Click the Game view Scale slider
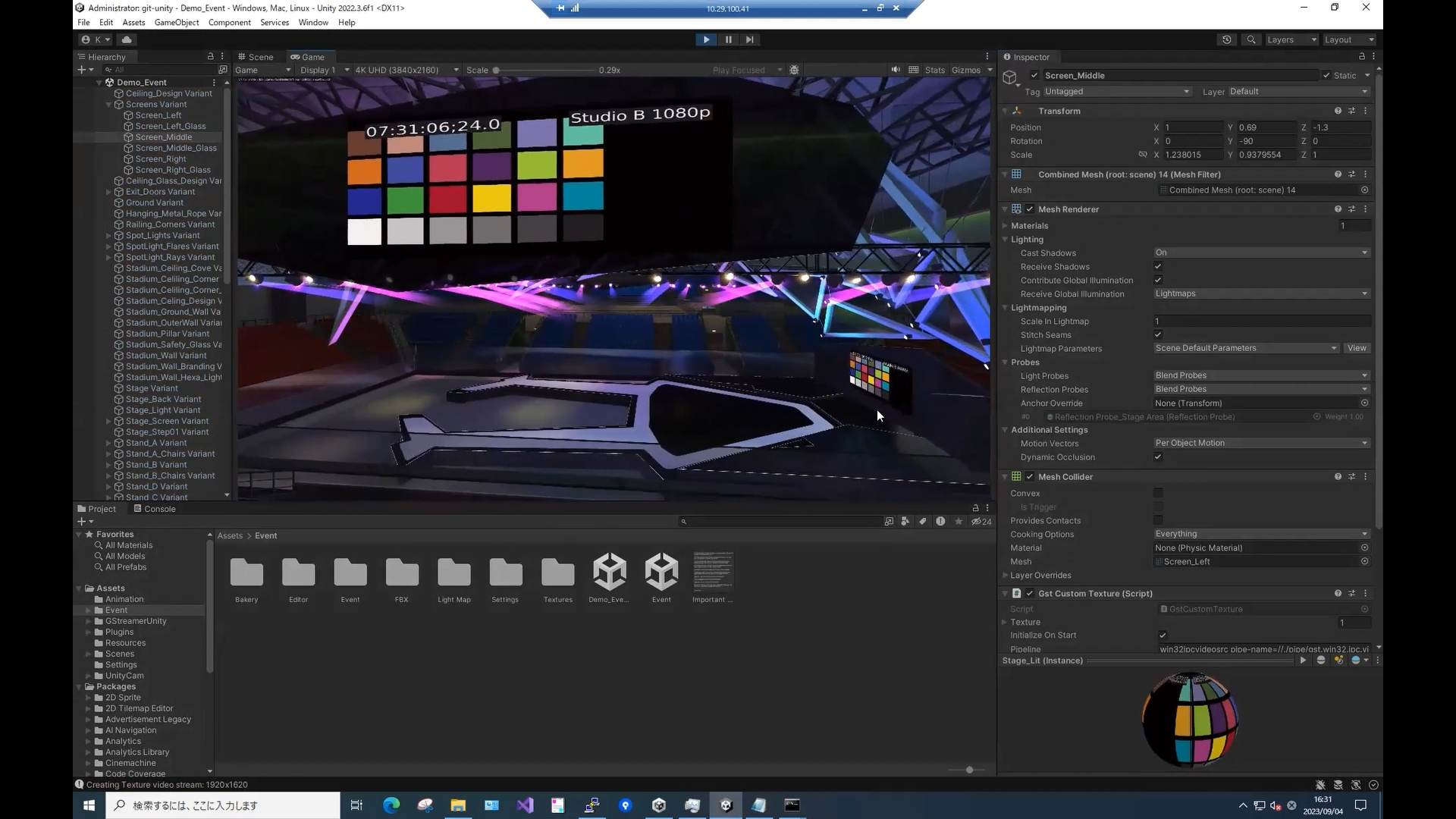The width and height of the screenshot is (1456, 819). click(544, 70)
